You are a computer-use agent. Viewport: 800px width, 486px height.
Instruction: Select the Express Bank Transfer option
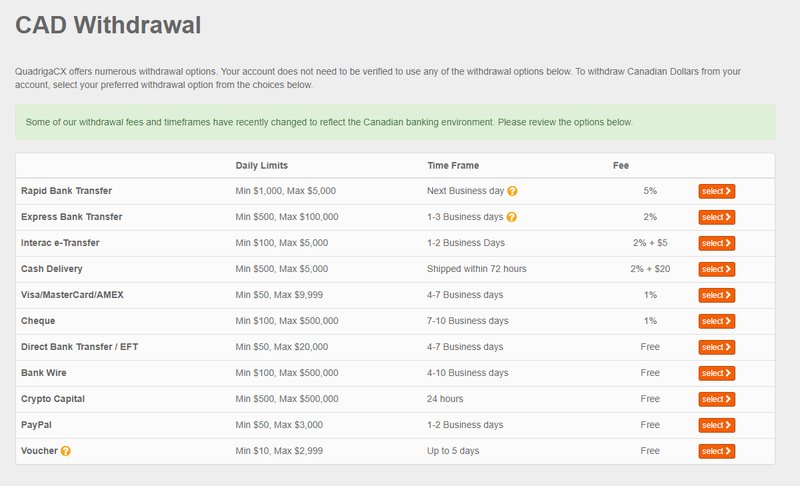tap(716, 217)
